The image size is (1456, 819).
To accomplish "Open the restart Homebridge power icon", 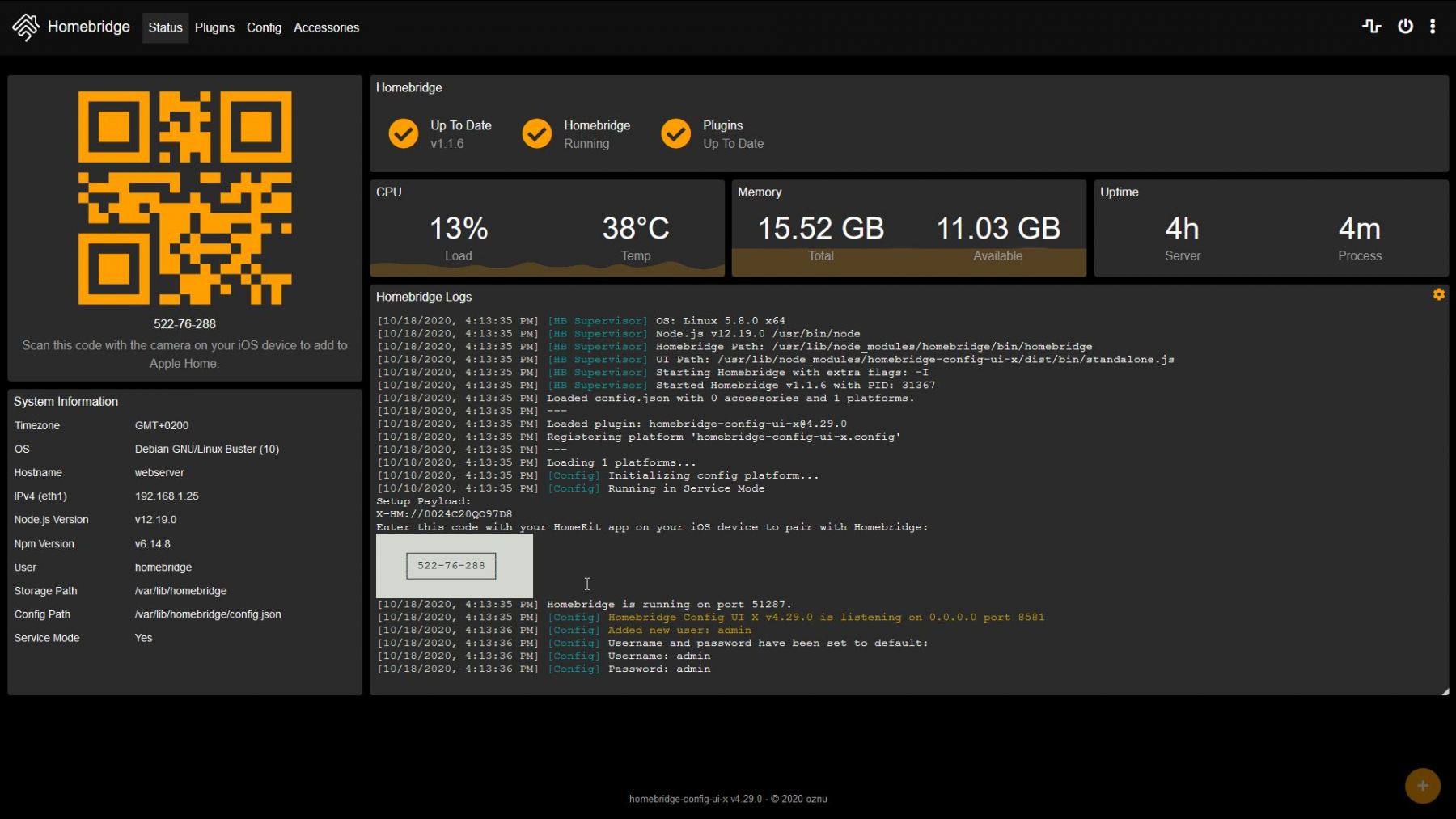I will click(1405, 27).
